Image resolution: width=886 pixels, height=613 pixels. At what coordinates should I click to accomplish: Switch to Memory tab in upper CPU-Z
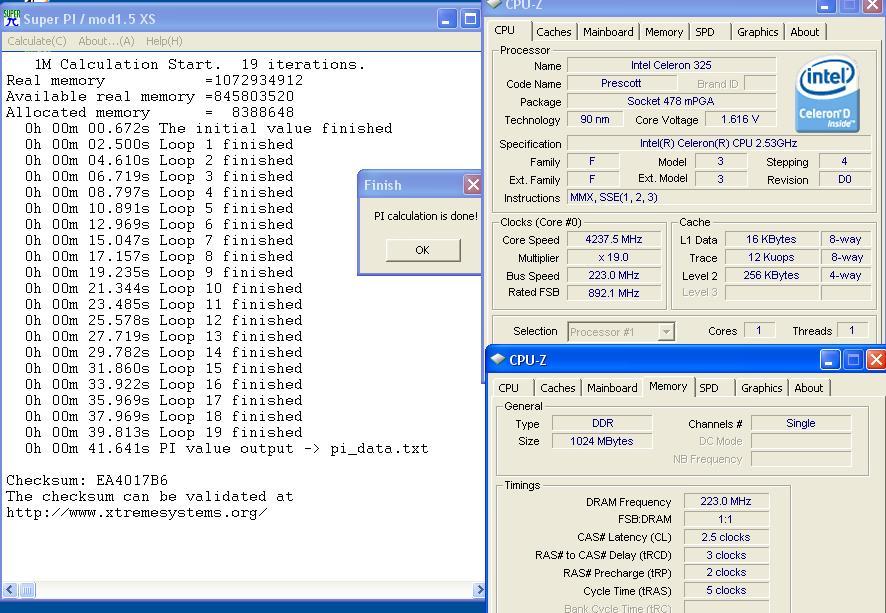[x=664, y=32]
